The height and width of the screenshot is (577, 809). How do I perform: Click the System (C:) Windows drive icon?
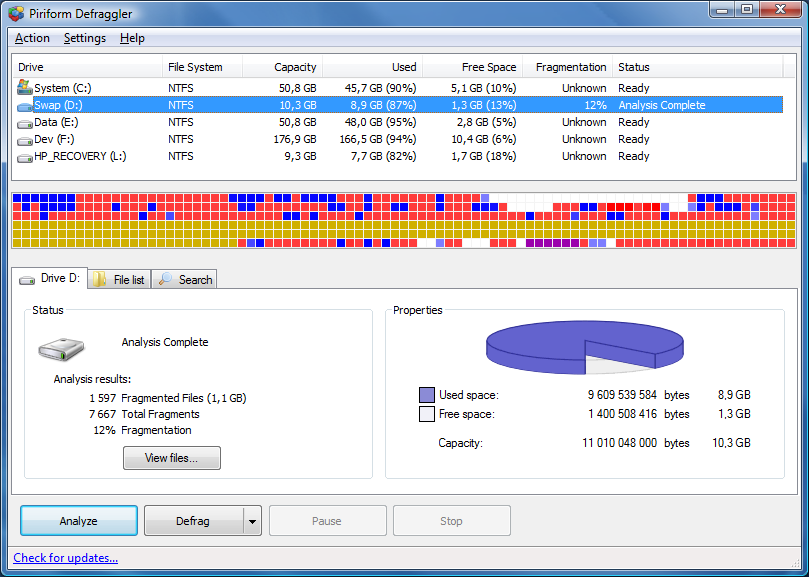tap(24, 87)
